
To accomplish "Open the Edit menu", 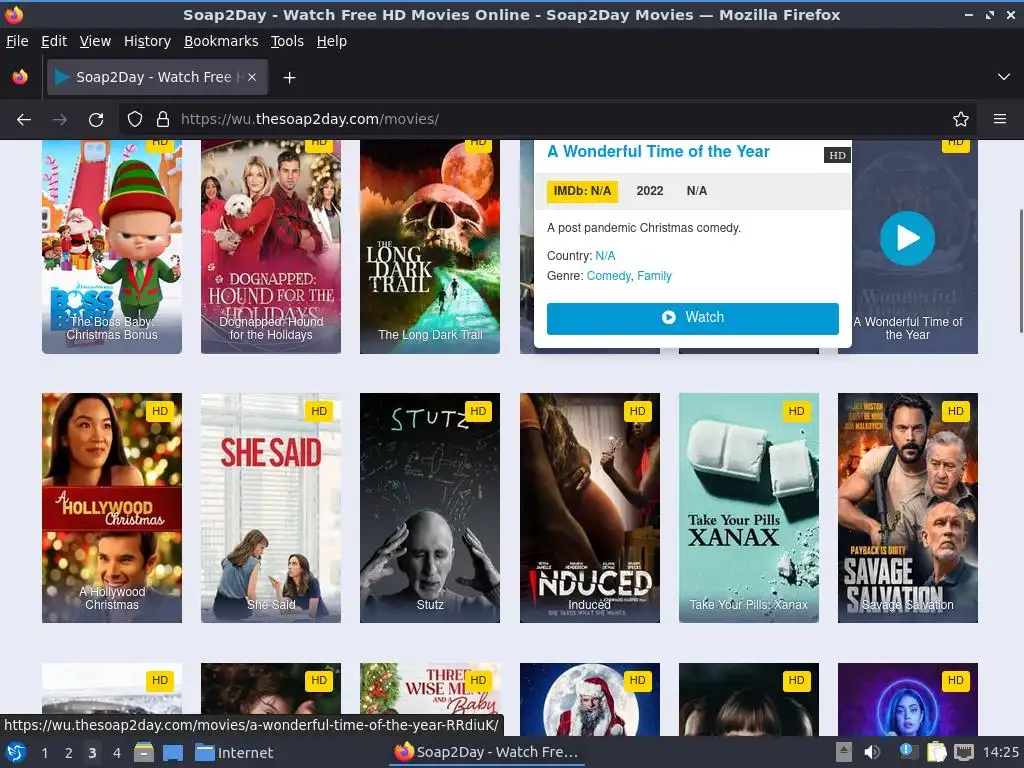I will click(54, 41).
